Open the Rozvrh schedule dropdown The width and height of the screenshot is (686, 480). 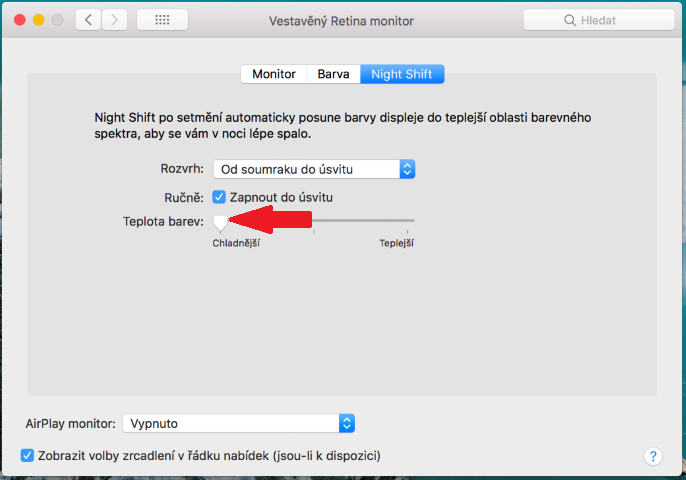(314, 169)
